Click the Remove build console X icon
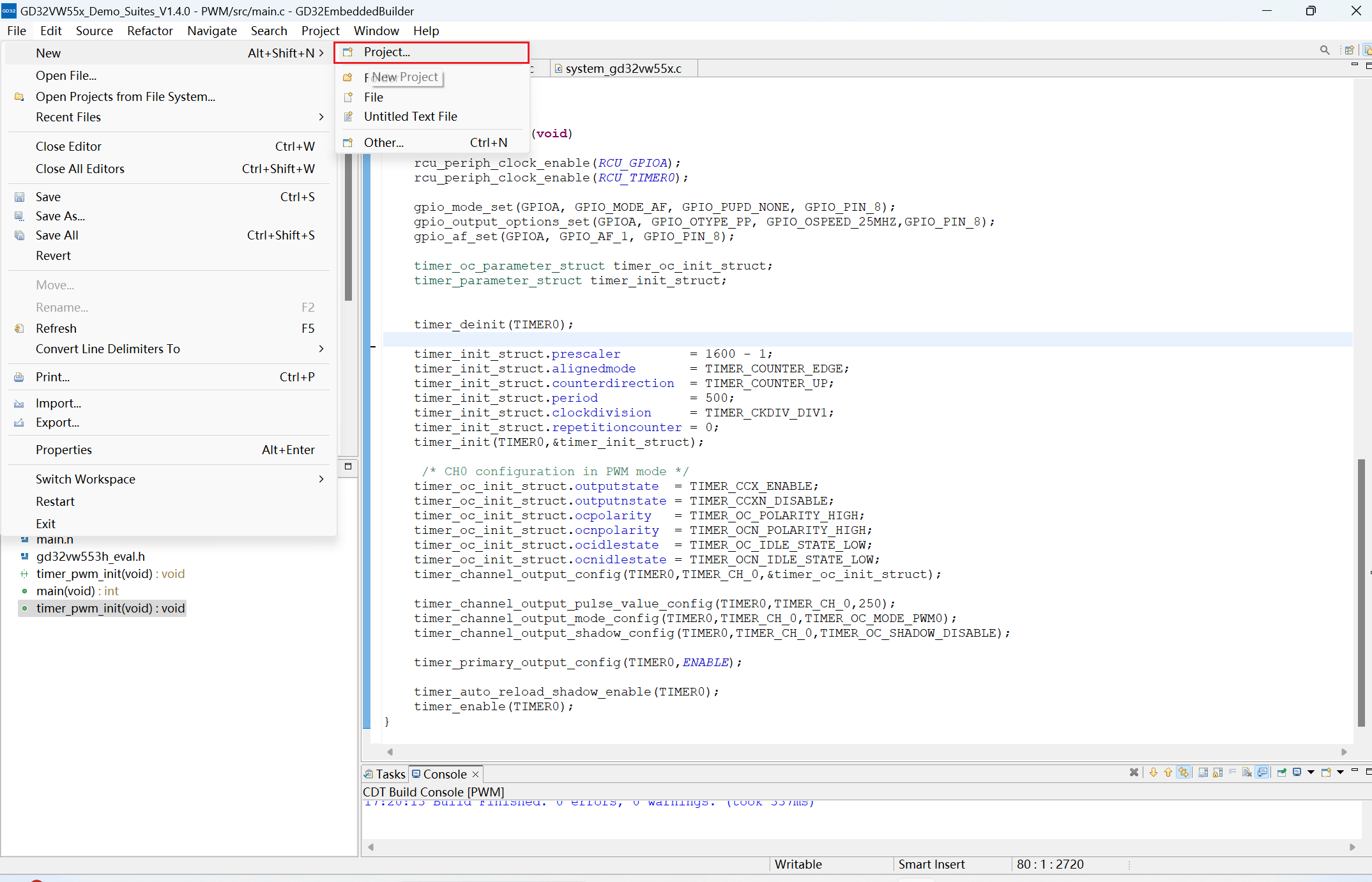 click(1134, 772)
